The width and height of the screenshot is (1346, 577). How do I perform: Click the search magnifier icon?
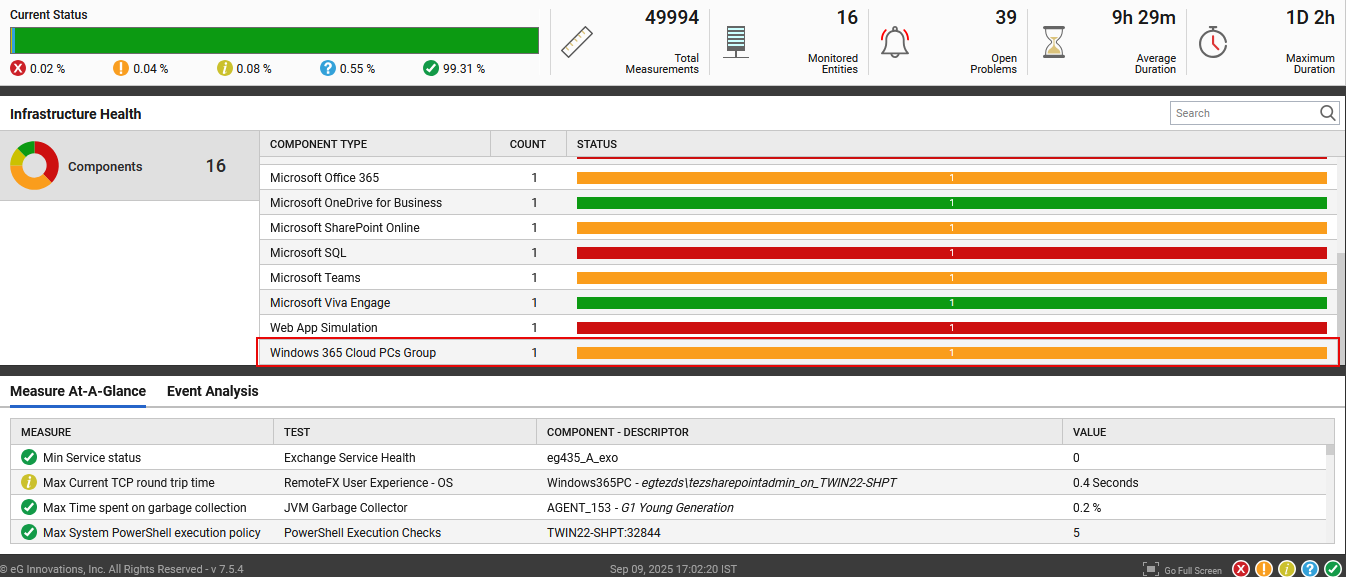pos(1327,112)
